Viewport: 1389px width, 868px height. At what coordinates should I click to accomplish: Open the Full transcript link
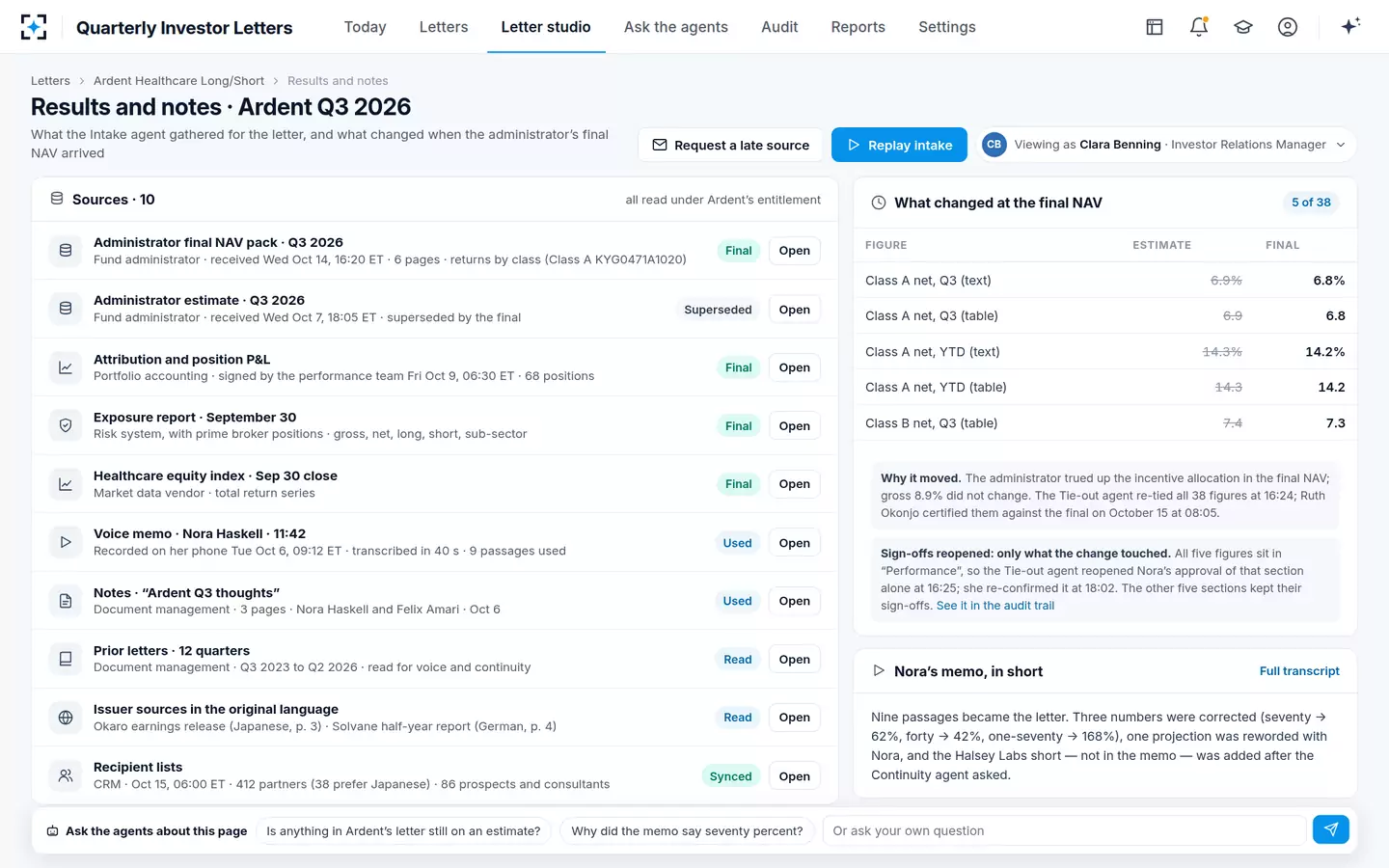click(x=1299, y=671)
